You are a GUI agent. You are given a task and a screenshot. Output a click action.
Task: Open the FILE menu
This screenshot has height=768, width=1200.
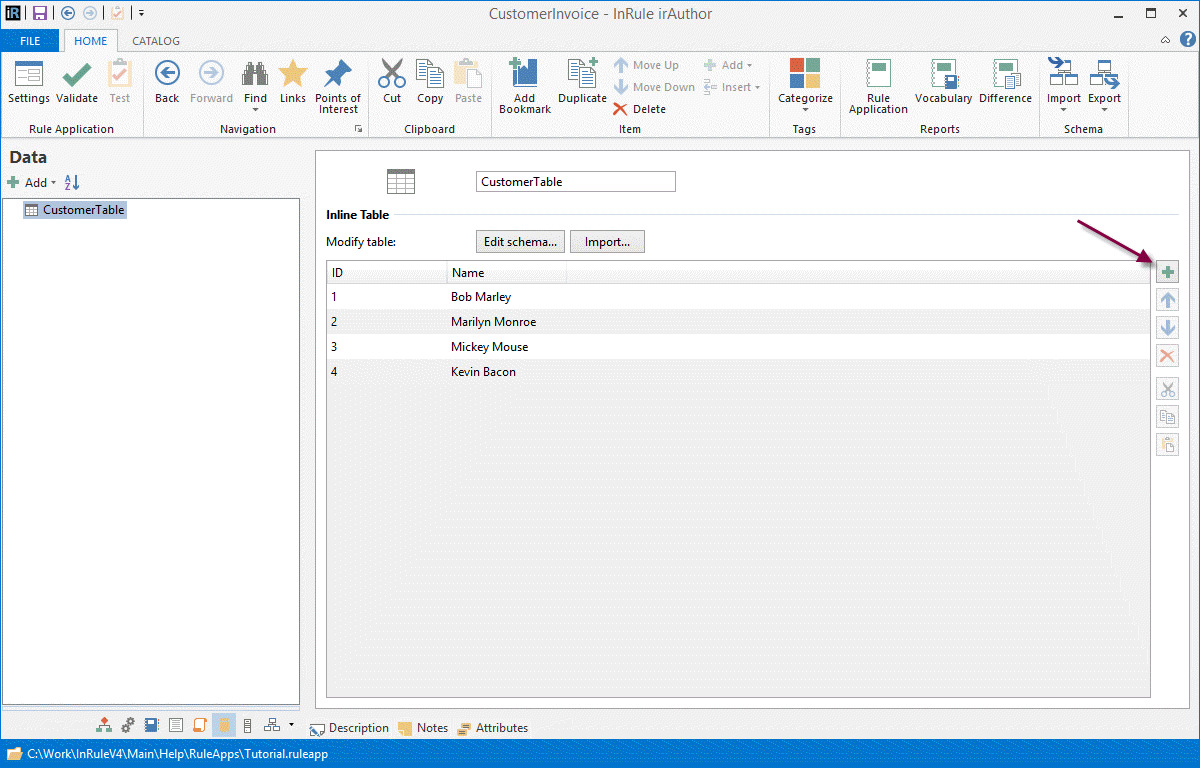[30, 41]
